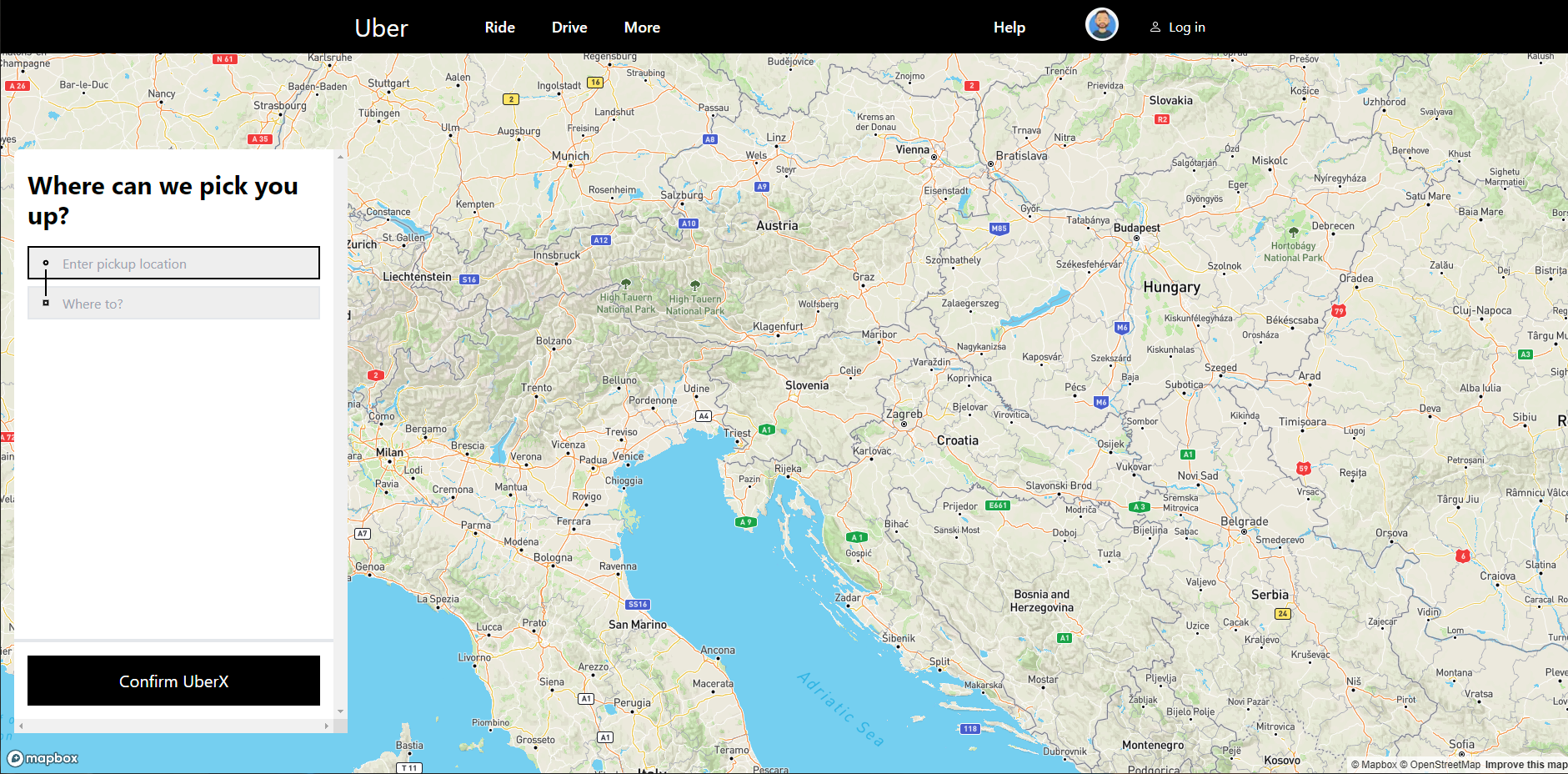Click the user avatar picture

pos(1101,25)
